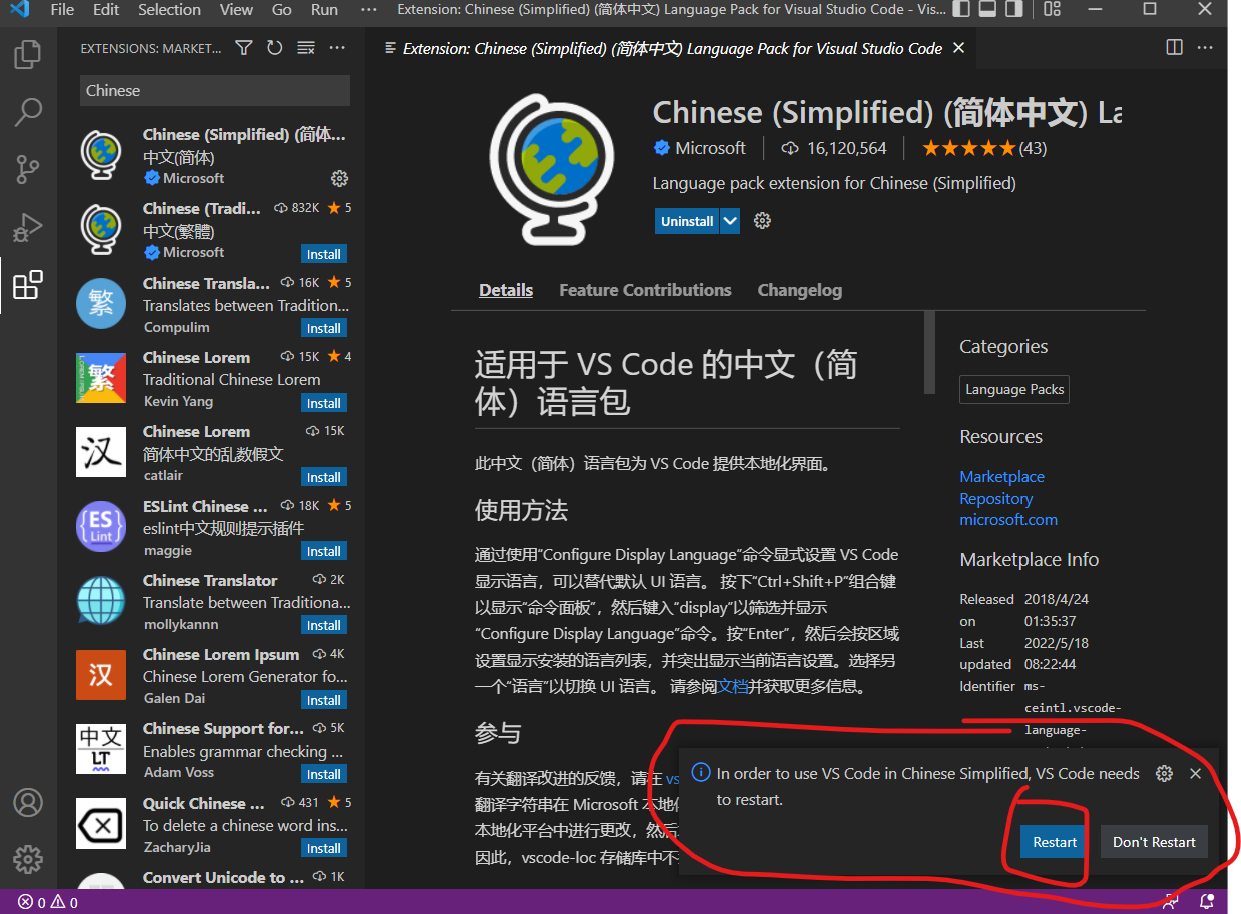This screenshot has height=914, width=1241.
Task: Open the Accounts menu icon
Action: click(28, 802)
